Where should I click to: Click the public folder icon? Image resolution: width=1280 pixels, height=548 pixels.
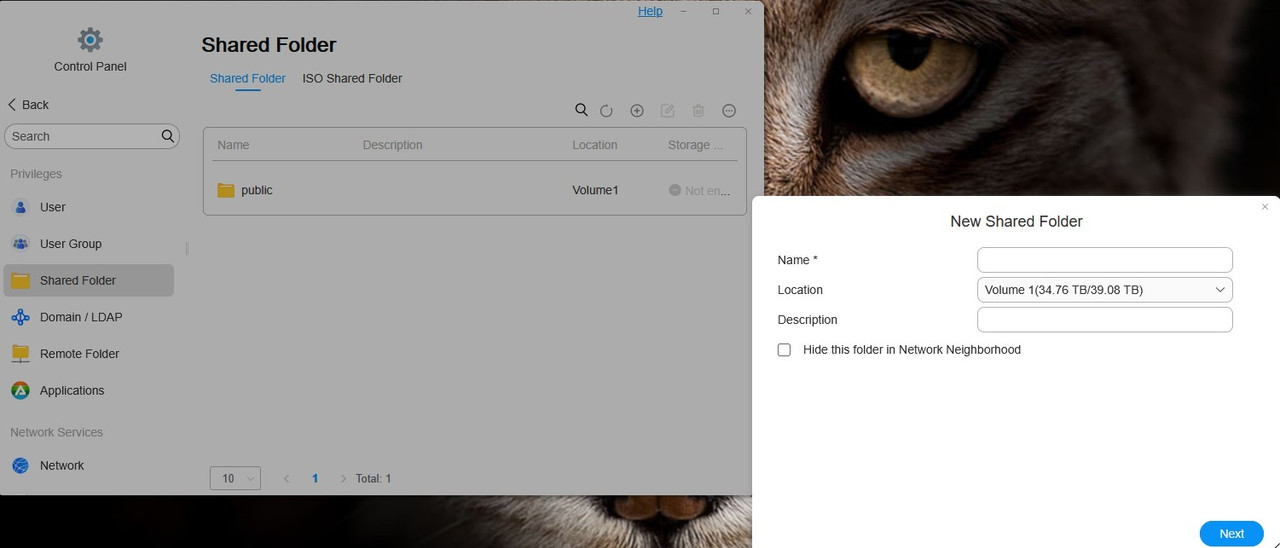click(x=226, y=190)
